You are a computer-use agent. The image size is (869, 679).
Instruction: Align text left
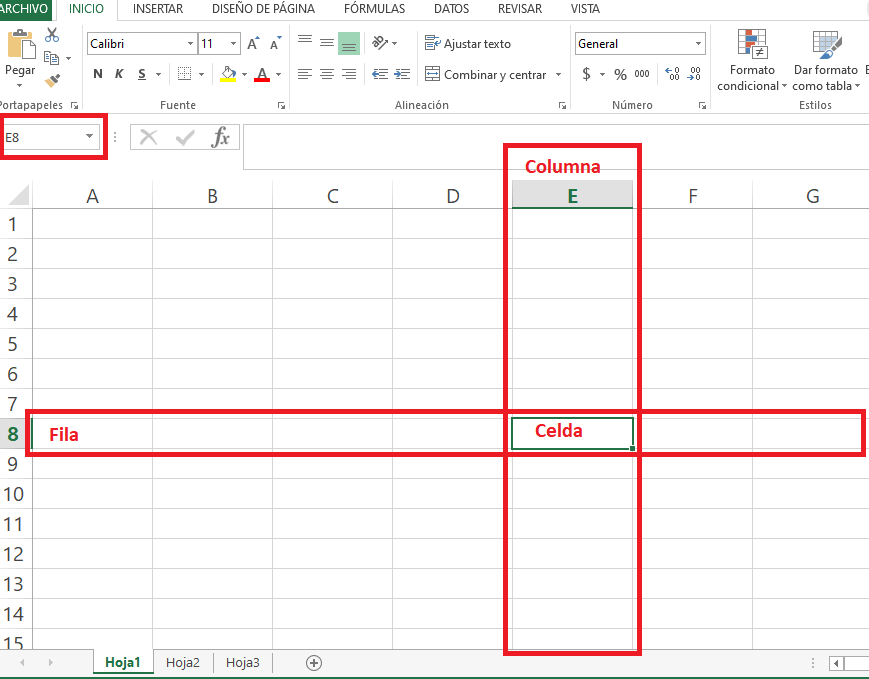click(x=305, y=74)
